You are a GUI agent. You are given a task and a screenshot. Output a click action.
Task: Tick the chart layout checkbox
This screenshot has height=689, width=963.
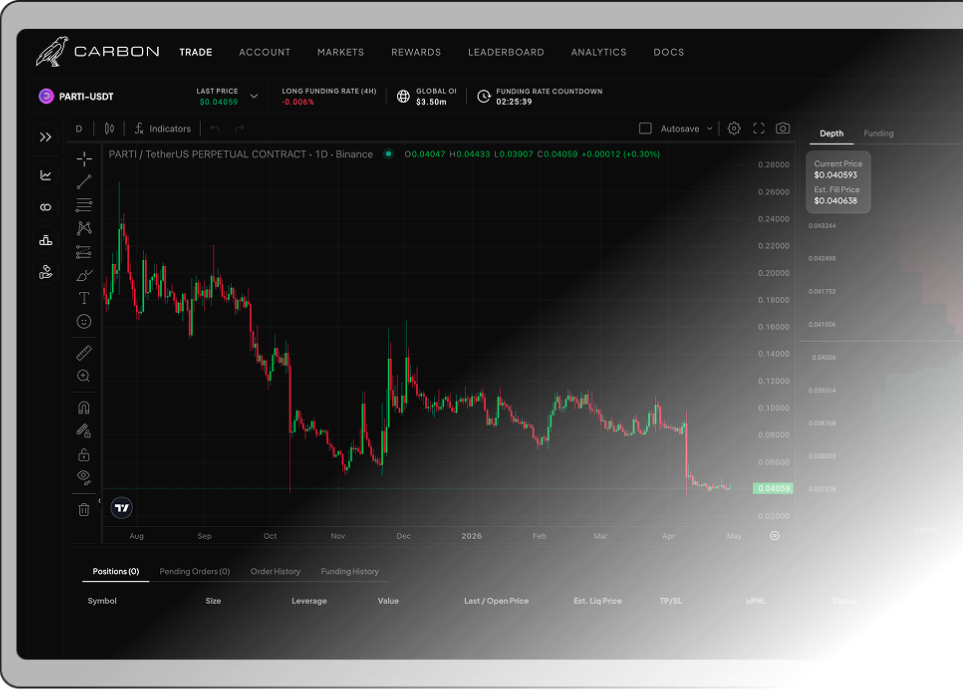(645, 128)
